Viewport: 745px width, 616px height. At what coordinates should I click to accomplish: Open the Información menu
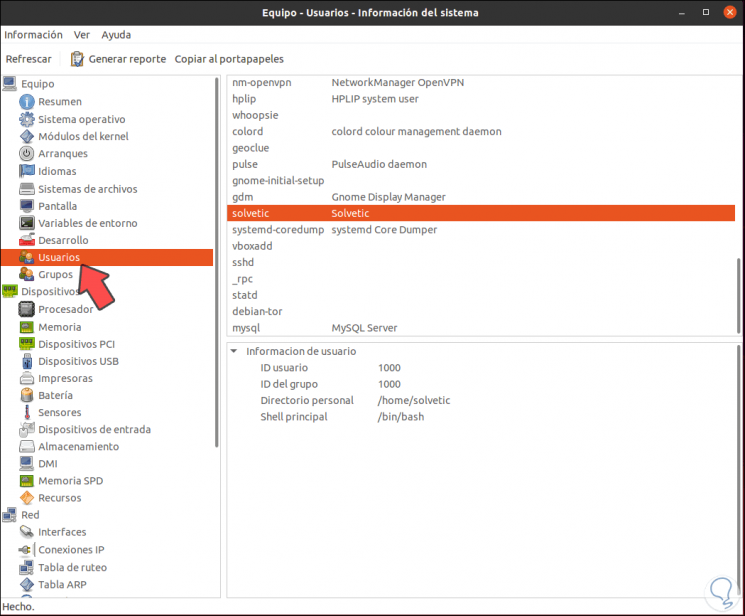(33, 35)
